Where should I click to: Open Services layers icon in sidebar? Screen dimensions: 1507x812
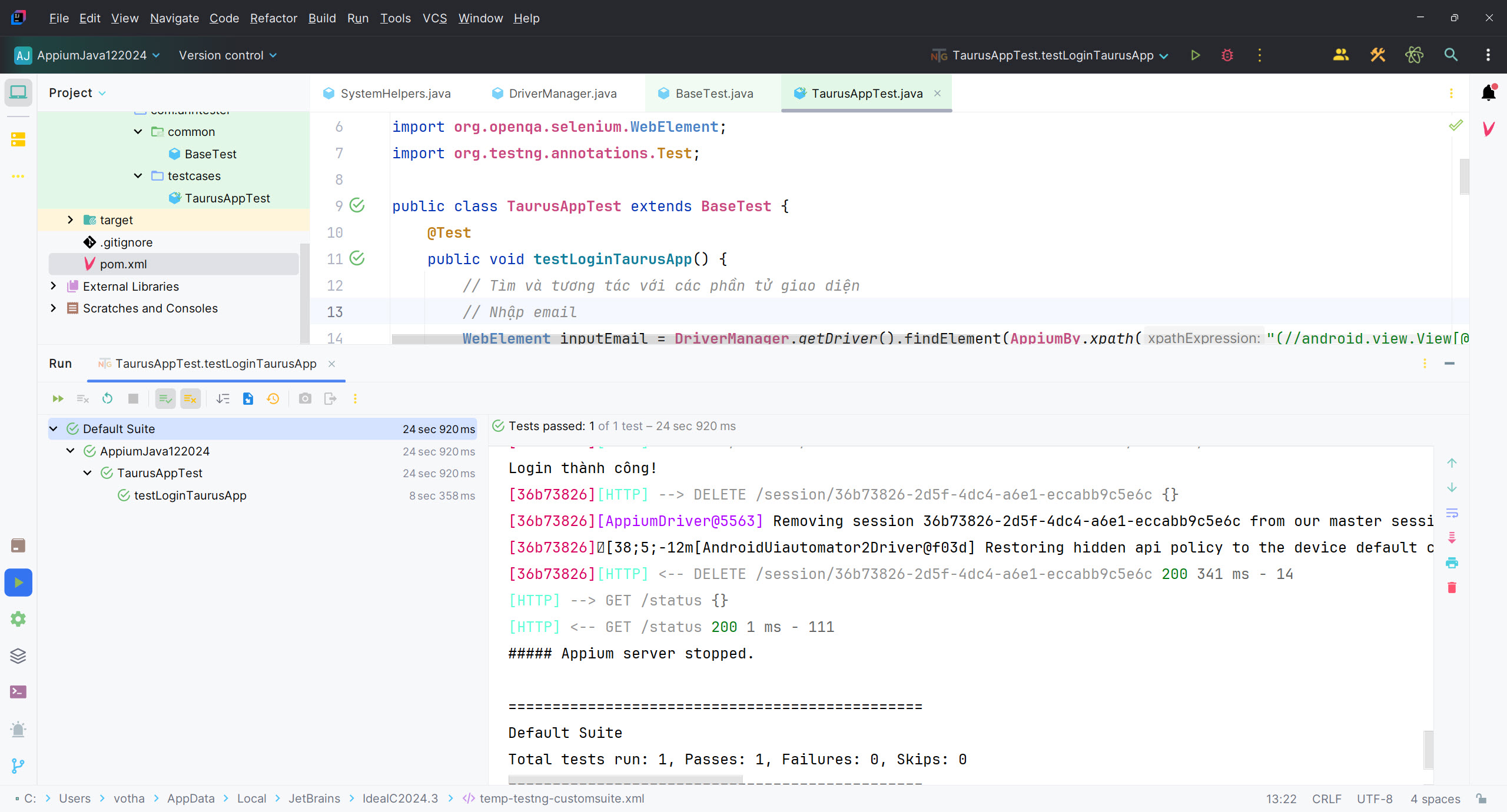pos(18,655)
